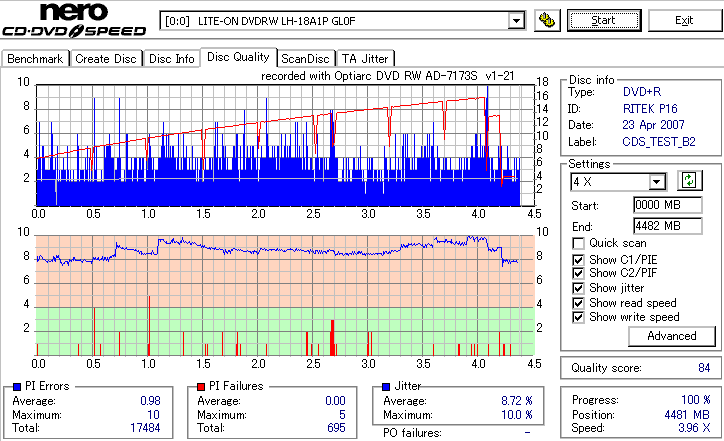This screenshot has height=441, width=724.
Task: Click the Start button
Action: click(x=604, y=20)
